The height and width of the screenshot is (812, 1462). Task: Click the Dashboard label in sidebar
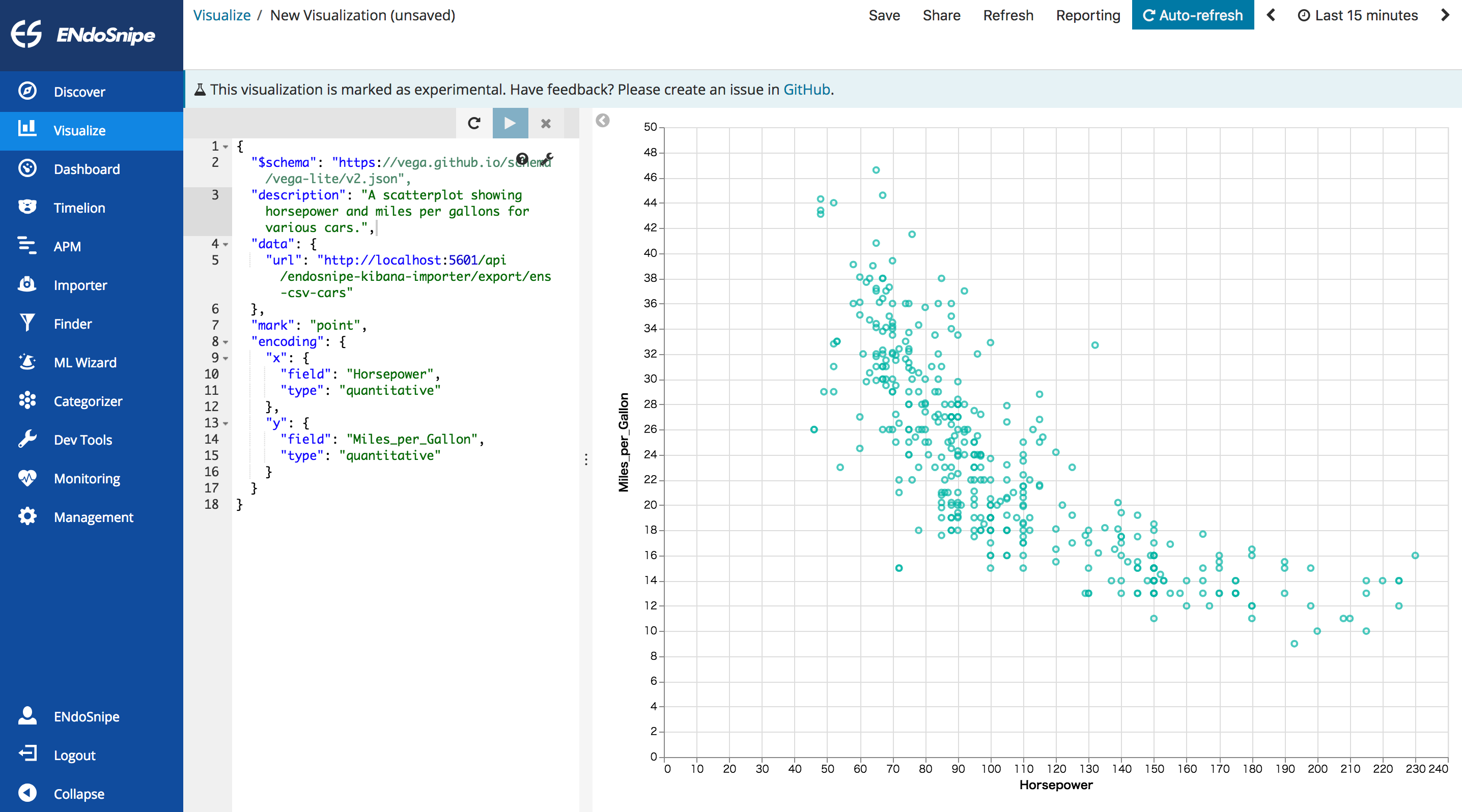86,169
